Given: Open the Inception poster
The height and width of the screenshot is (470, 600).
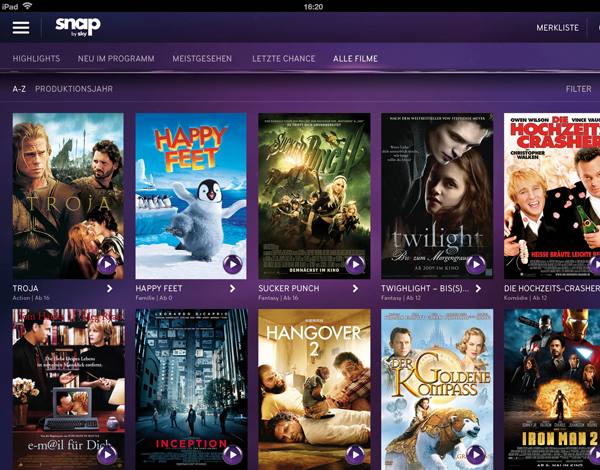Looking at the screenshot, I should point(191,390).
